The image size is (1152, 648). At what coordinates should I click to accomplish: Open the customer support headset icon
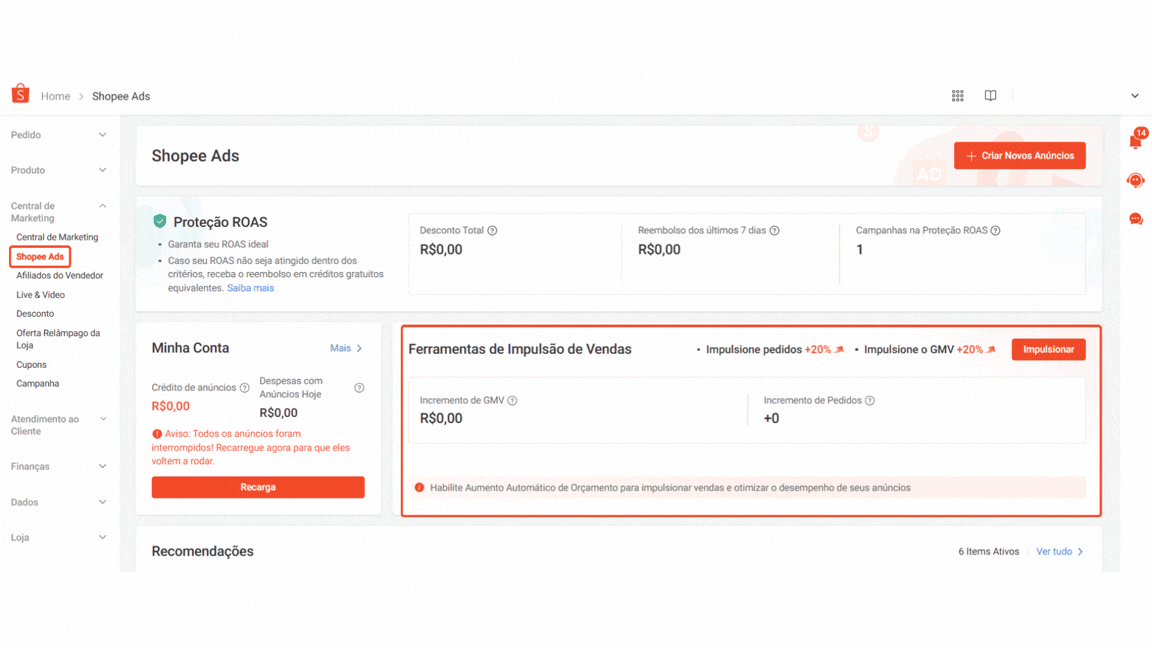coord(1135,181)
